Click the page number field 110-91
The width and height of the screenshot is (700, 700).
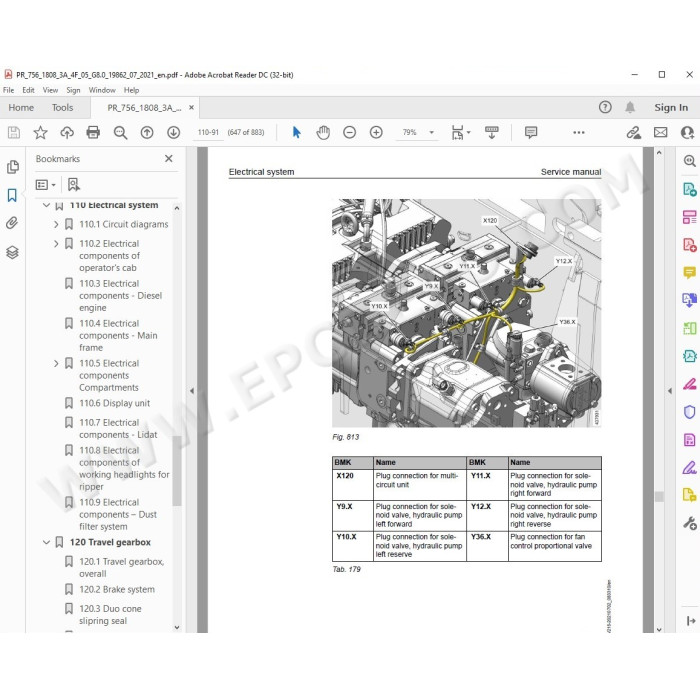208,133
